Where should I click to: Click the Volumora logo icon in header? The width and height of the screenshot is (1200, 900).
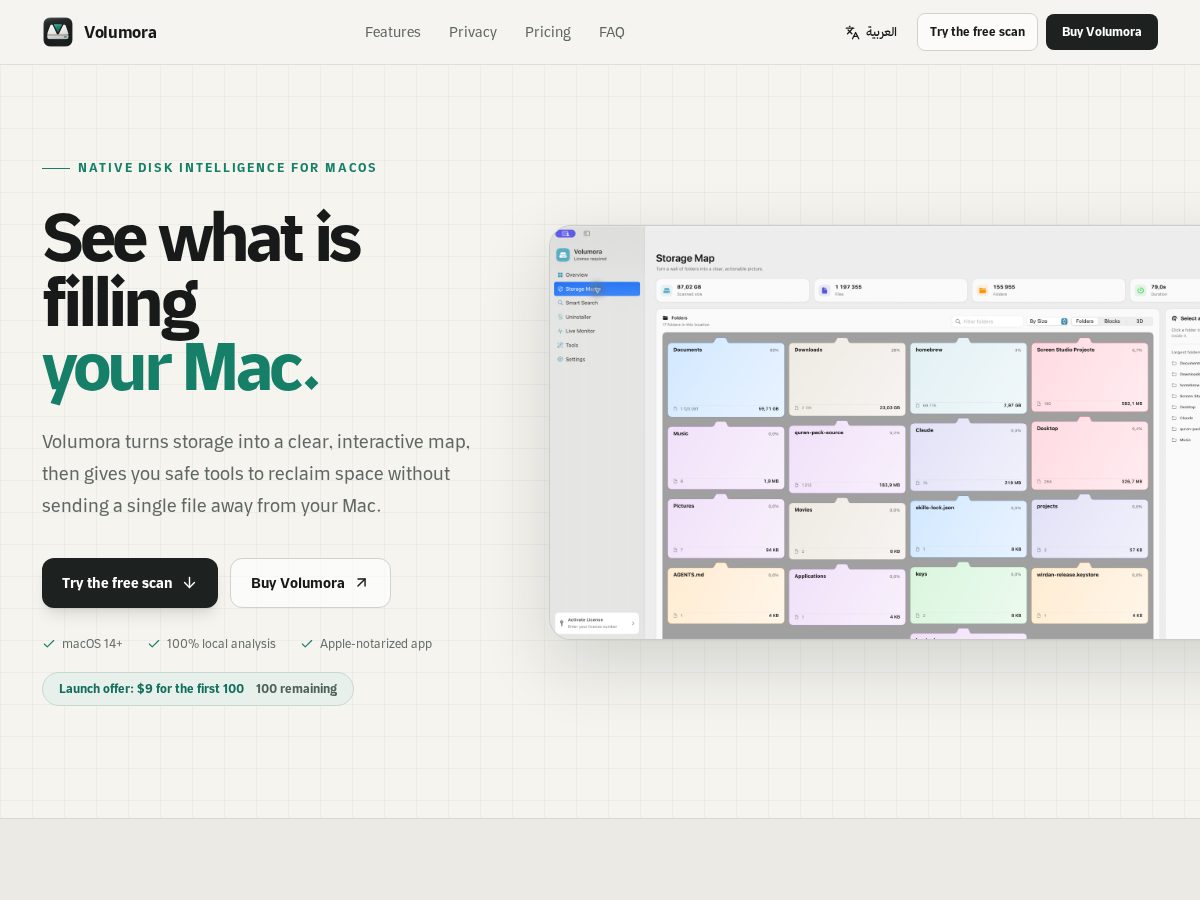pyautogui.click(x=58, y=32)
